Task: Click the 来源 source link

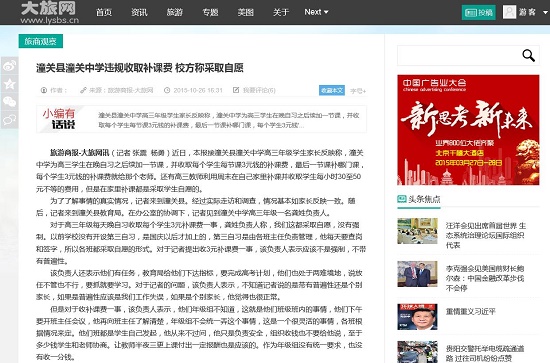Action: 121,90
